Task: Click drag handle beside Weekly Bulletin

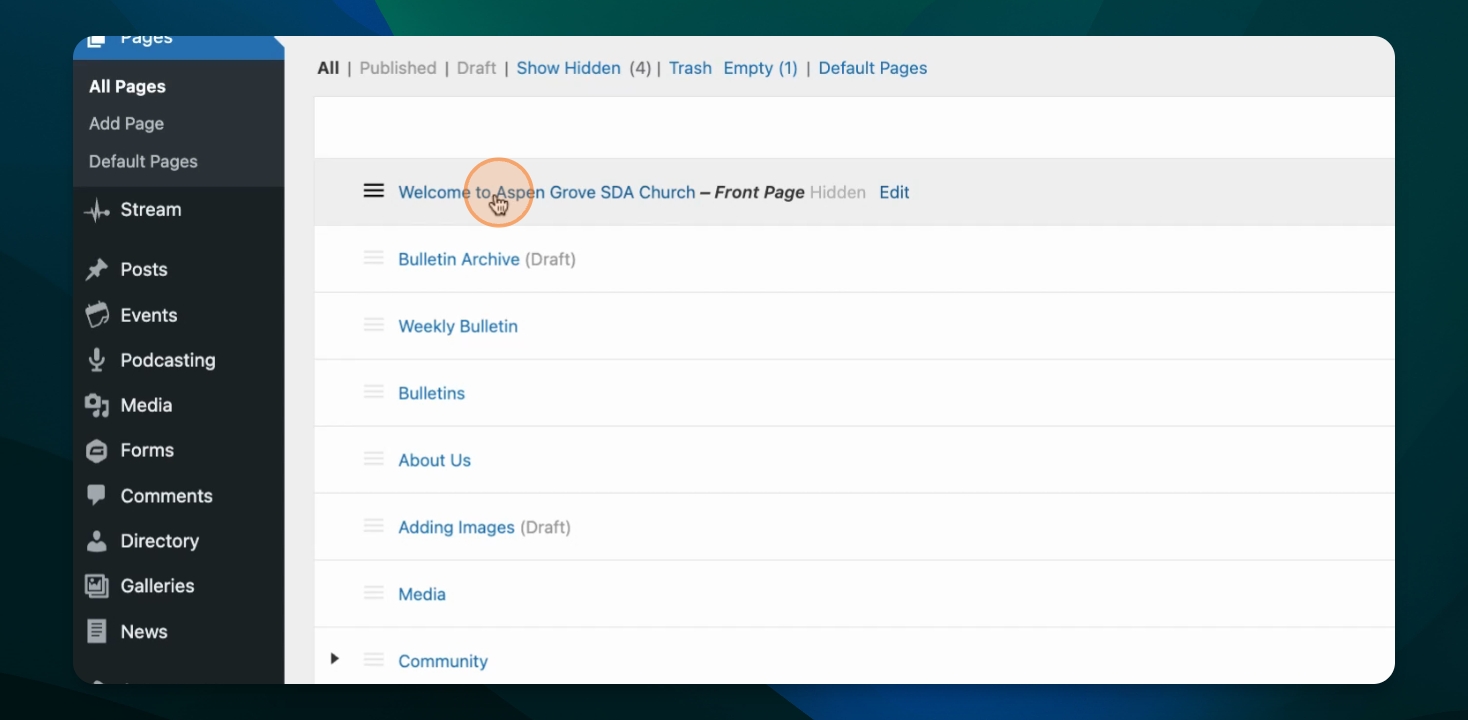Action: click(x=374, y=325)
